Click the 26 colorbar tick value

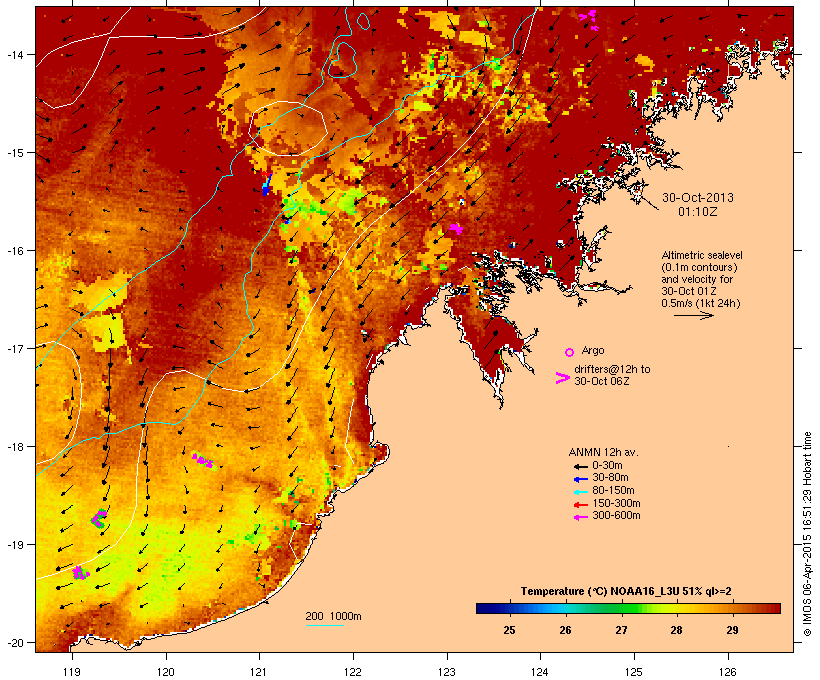pyautogui.click(x=565, y=630)
